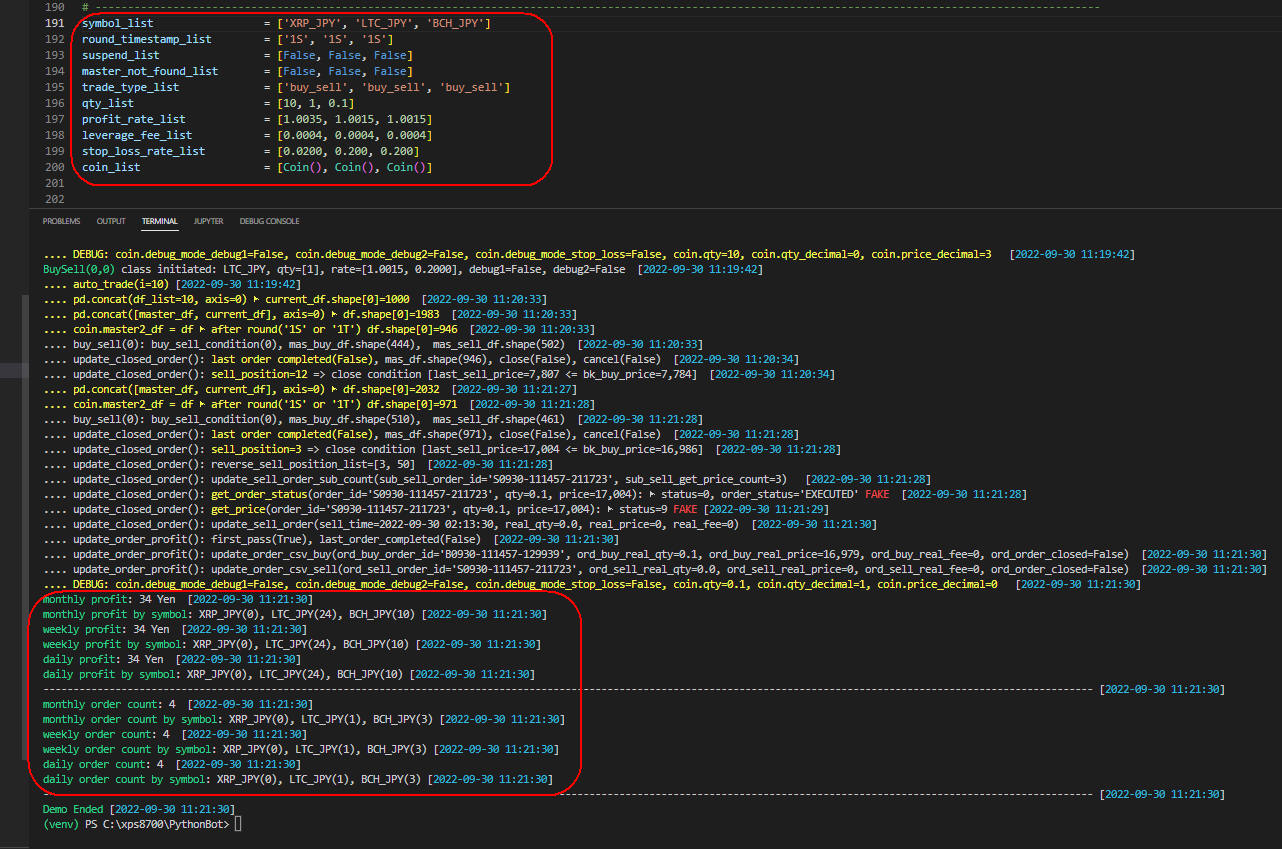Click the 'sell_position=3' terminal line
The image size is (1282, 849).
441,449
